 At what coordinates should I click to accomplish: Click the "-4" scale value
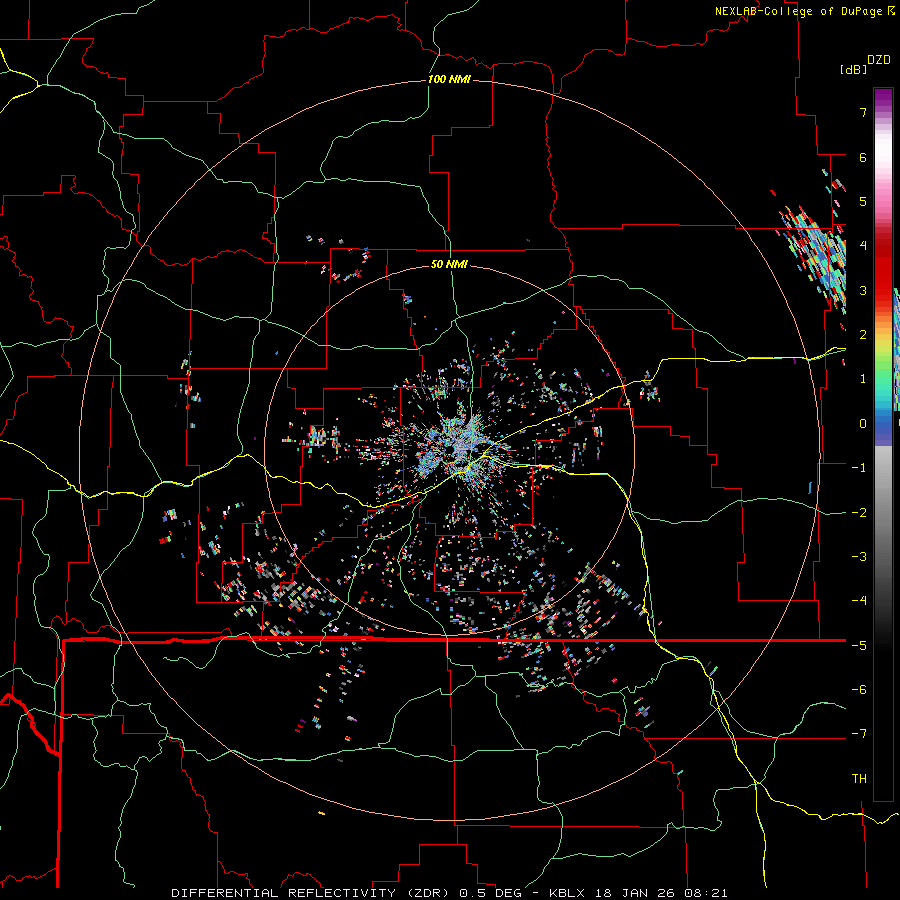pos(859,601)
